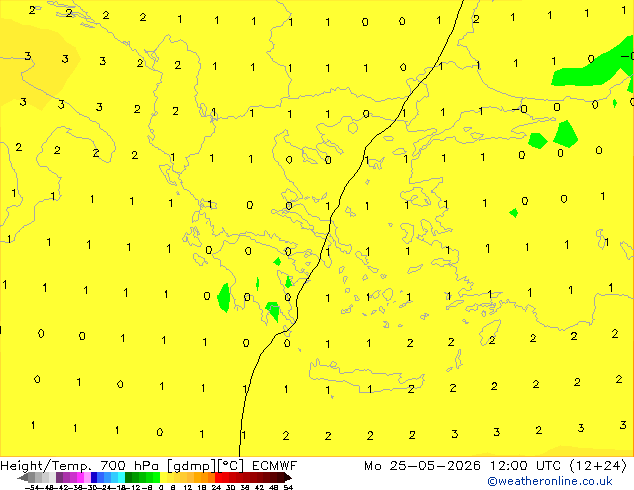Click the [gdmp] unit label
Screen dimensions: 634x490
pos(192,466)
